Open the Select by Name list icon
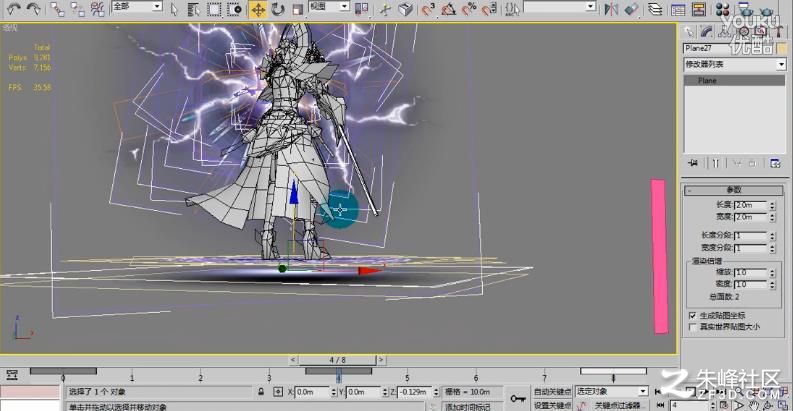Image resolution: width=793 pixels, height=411 pixels. coord(193,9)
